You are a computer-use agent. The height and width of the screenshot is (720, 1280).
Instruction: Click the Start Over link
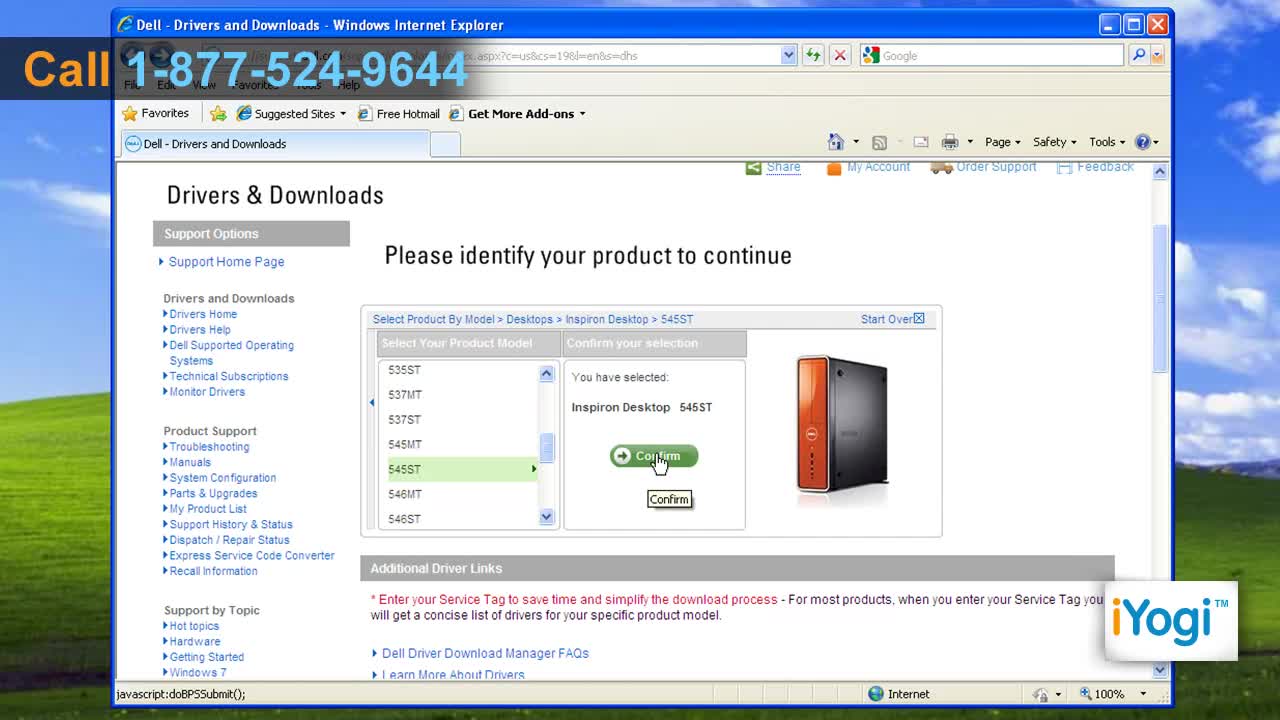coord(892,319)
